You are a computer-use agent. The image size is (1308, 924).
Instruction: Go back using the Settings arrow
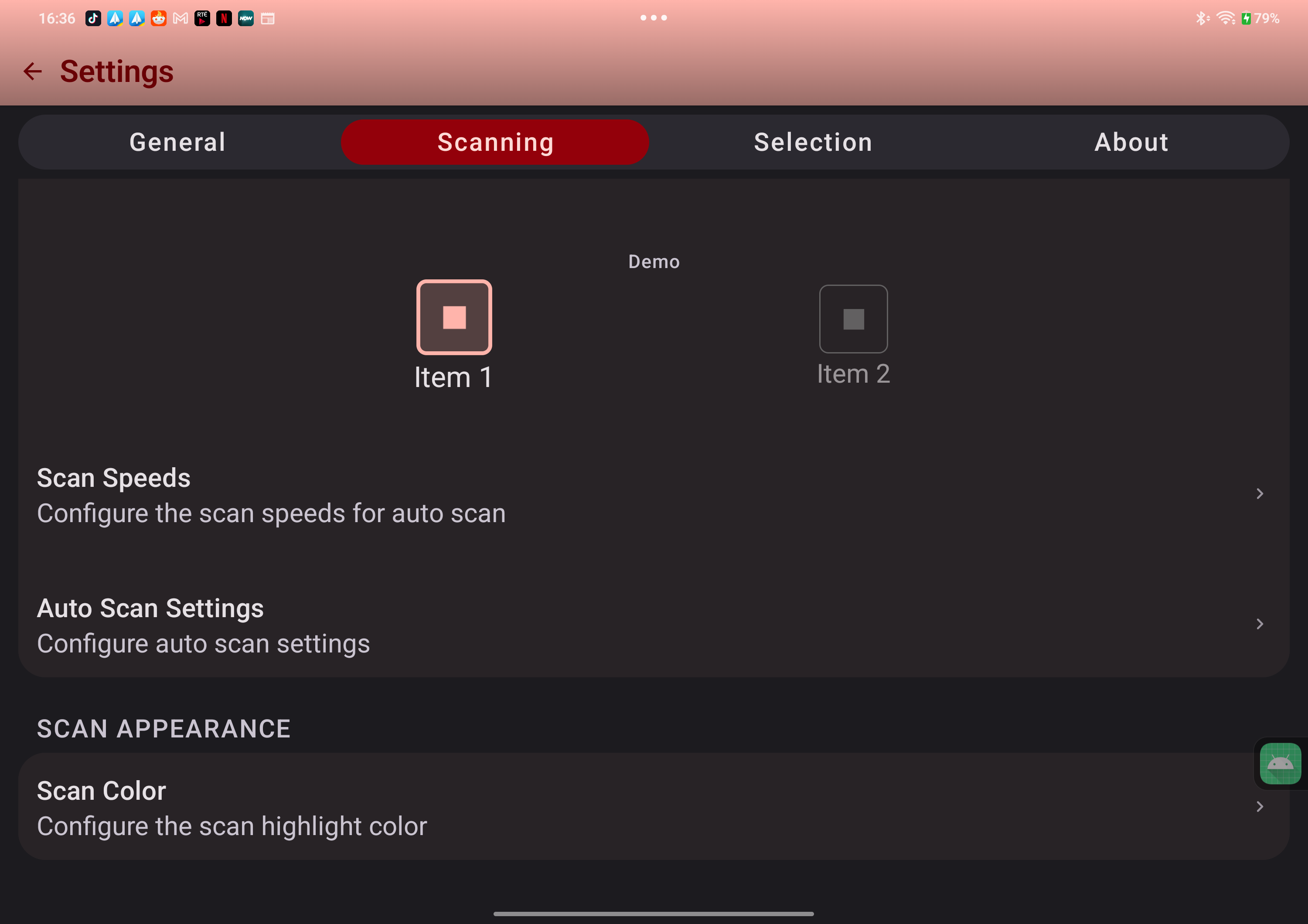[32, 71]
